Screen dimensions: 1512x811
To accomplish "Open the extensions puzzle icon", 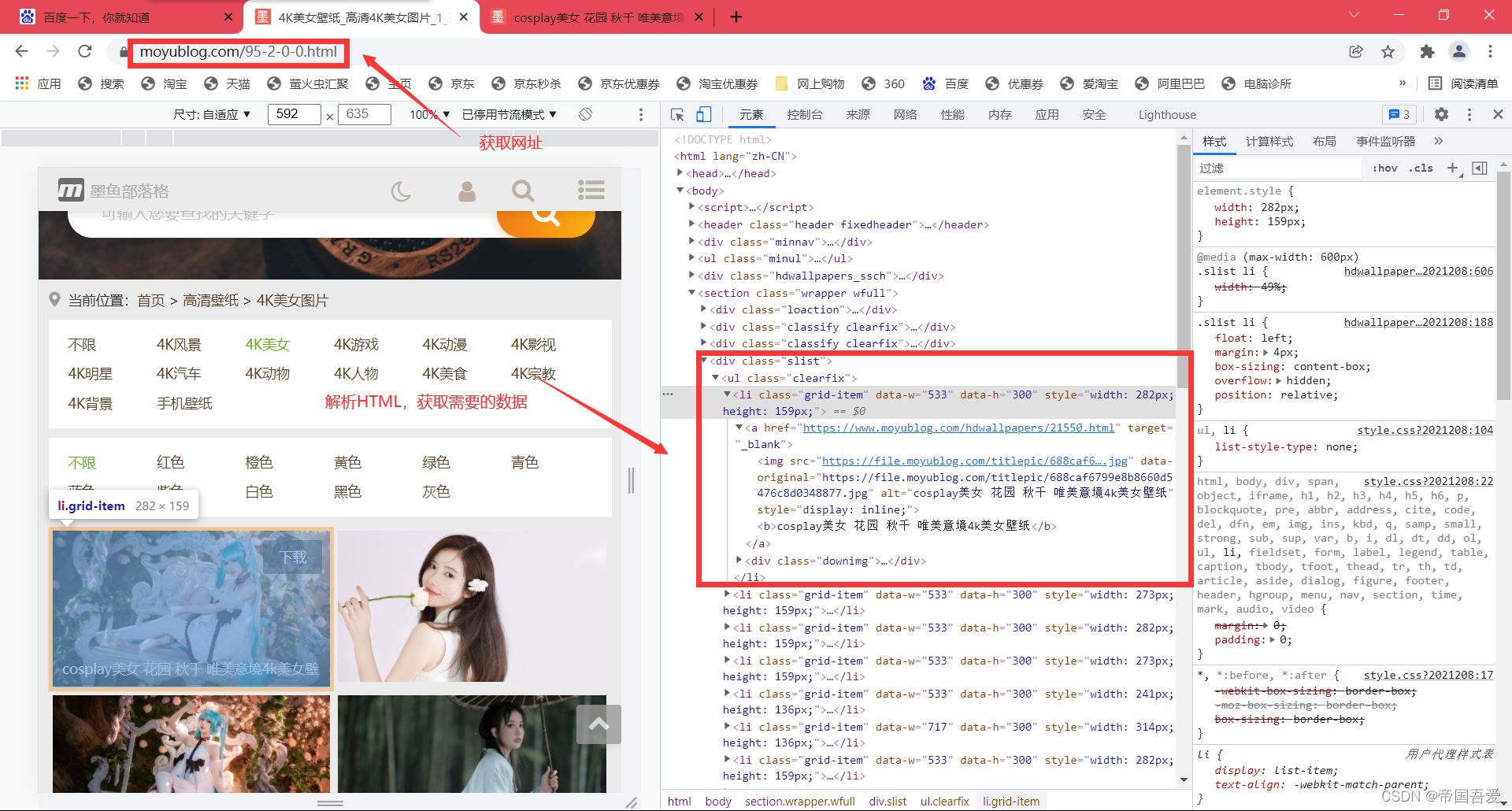I will 1427,51.
